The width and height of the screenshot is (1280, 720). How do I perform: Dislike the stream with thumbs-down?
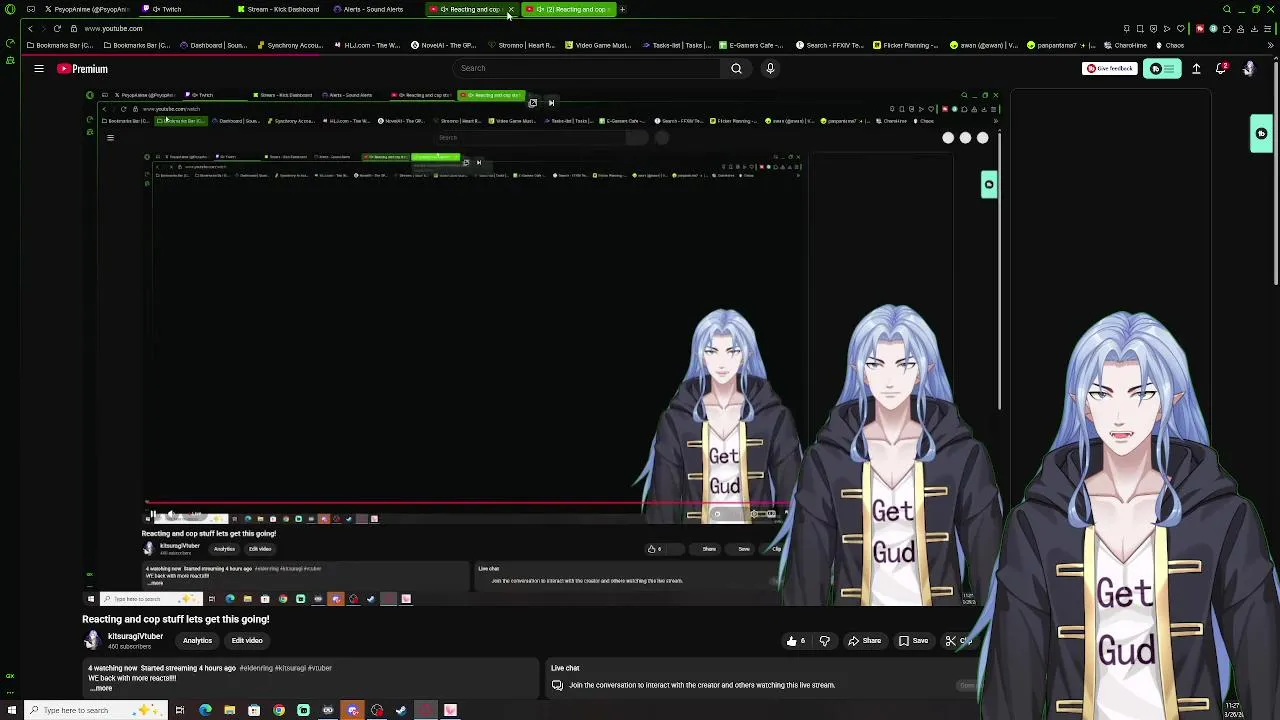click(x=825, y=641)
